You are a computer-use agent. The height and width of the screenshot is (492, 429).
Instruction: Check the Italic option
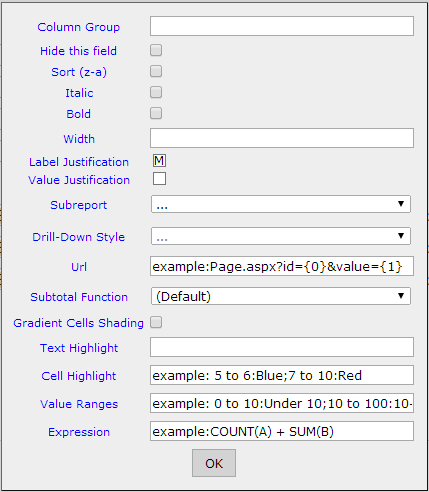pos(156,92)
